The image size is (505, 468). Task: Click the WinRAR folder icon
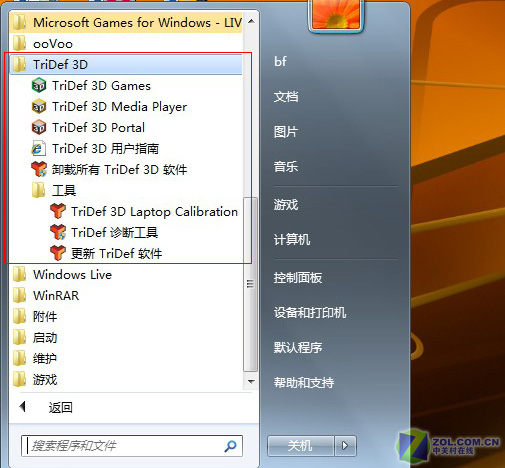coord(19,295)
